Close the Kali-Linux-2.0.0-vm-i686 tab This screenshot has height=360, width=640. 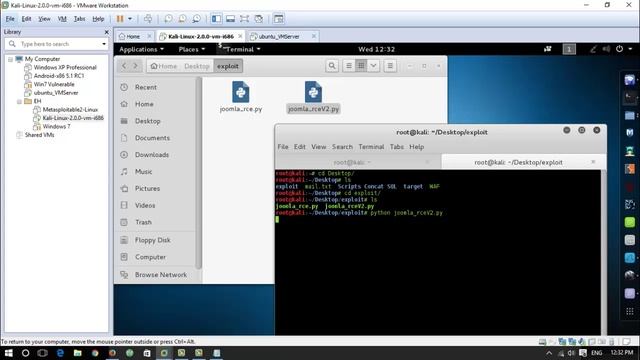click(x=240, y=36)
